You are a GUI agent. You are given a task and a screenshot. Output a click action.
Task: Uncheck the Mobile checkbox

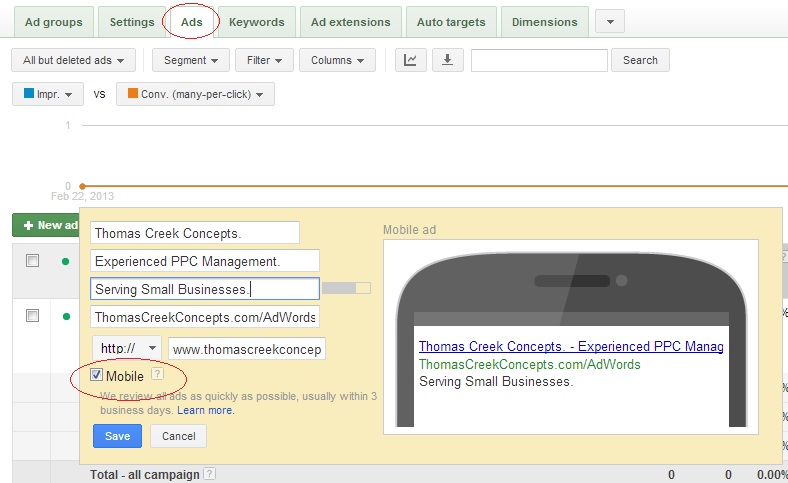(x=96, y=375)
